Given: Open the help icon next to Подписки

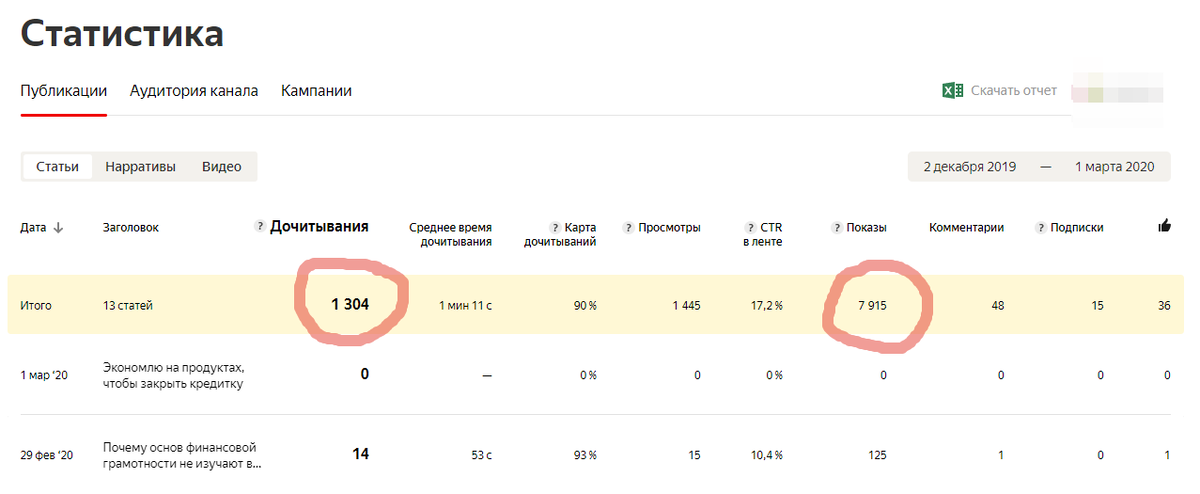Looking at the screenshot, I should click(x=1040, y=227).
